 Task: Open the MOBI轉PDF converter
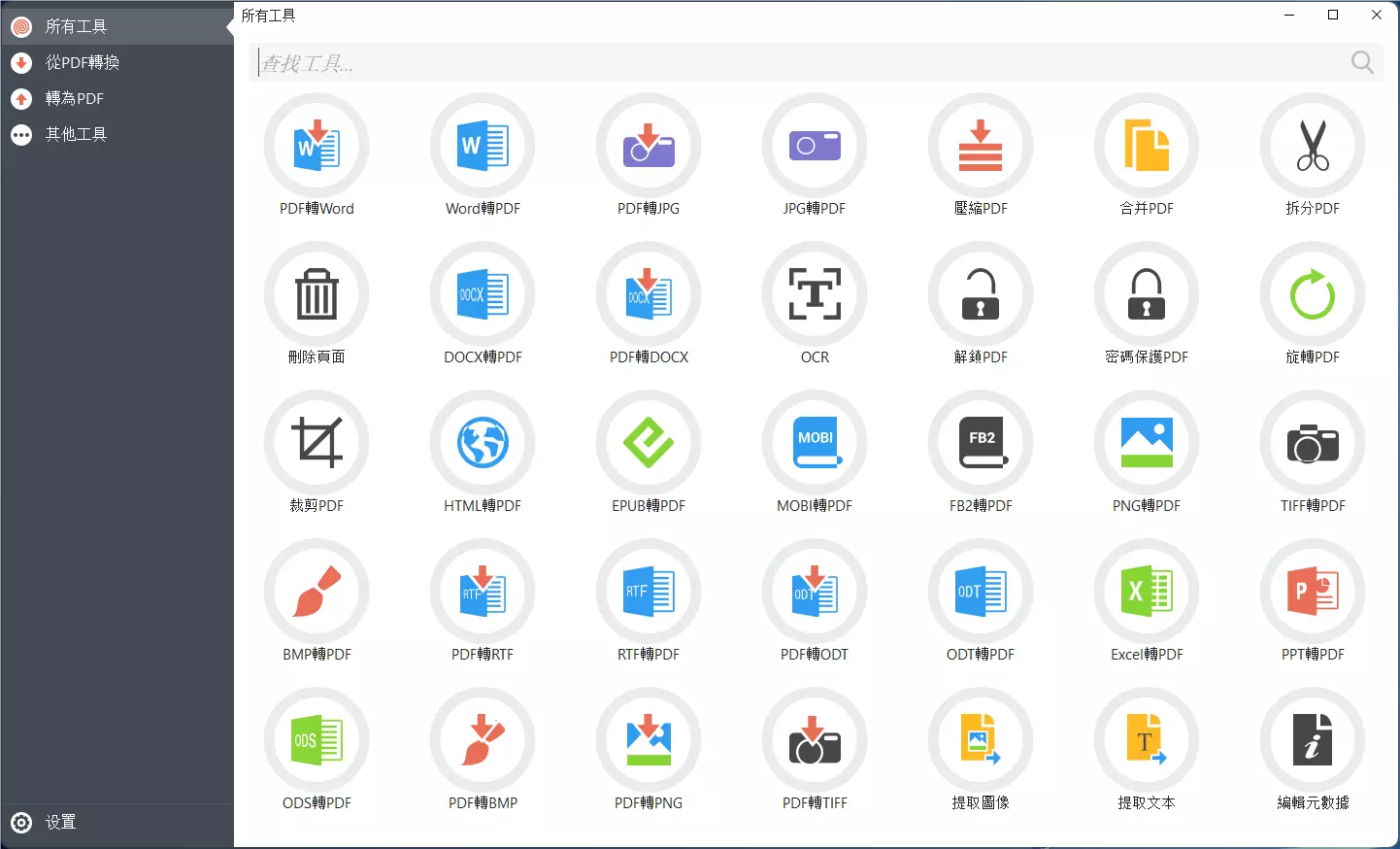pos(815,443)
